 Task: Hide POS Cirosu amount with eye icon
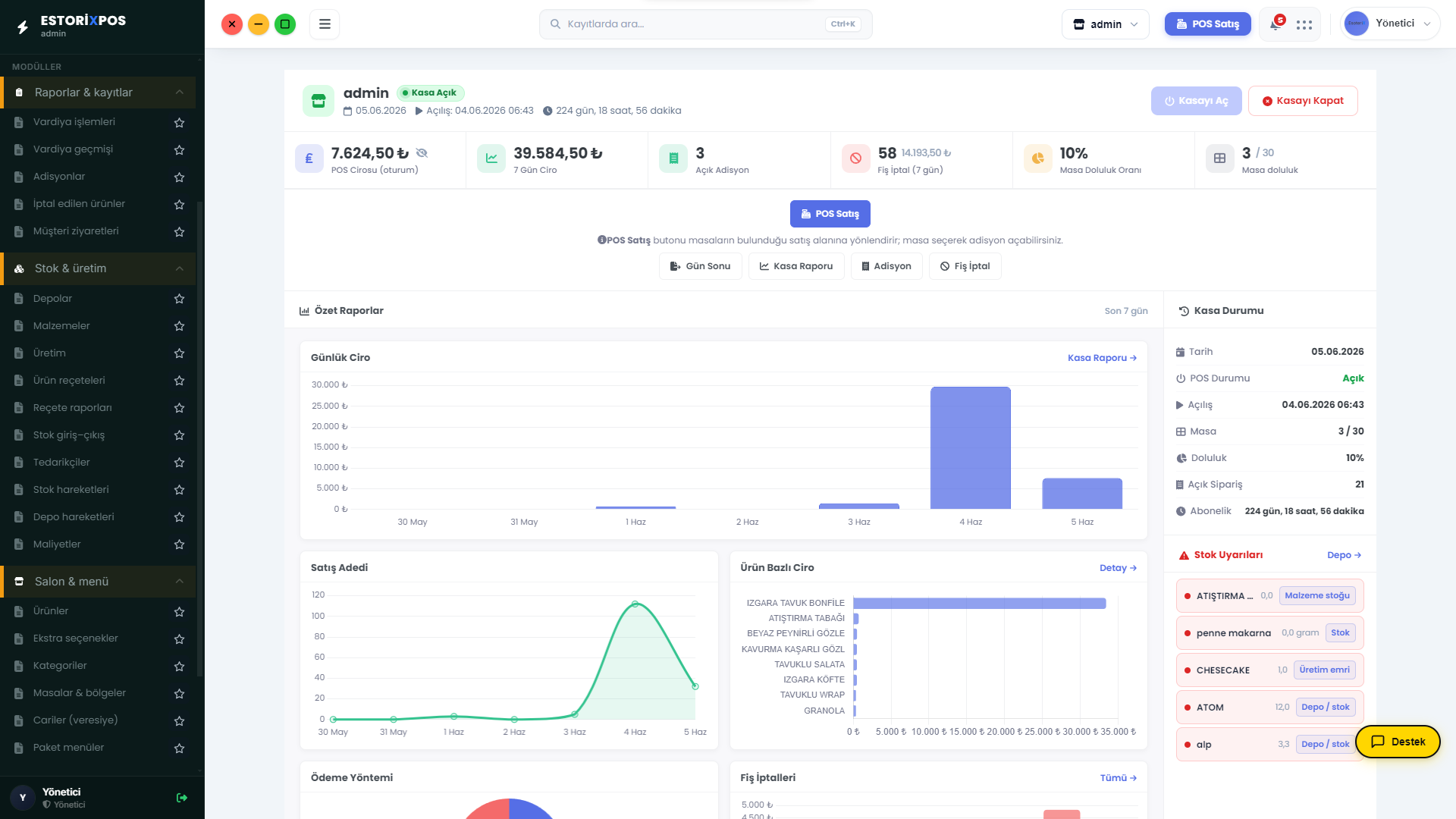tap(422, 153)
